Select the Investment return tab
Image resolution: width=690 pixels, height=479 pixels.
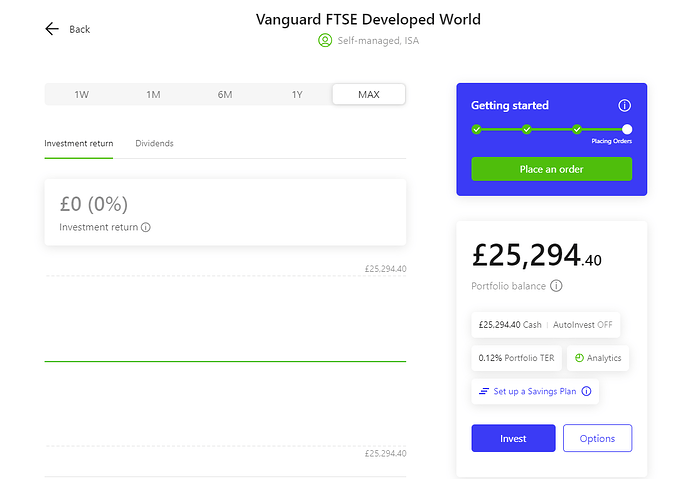click(x=79, y=144)
